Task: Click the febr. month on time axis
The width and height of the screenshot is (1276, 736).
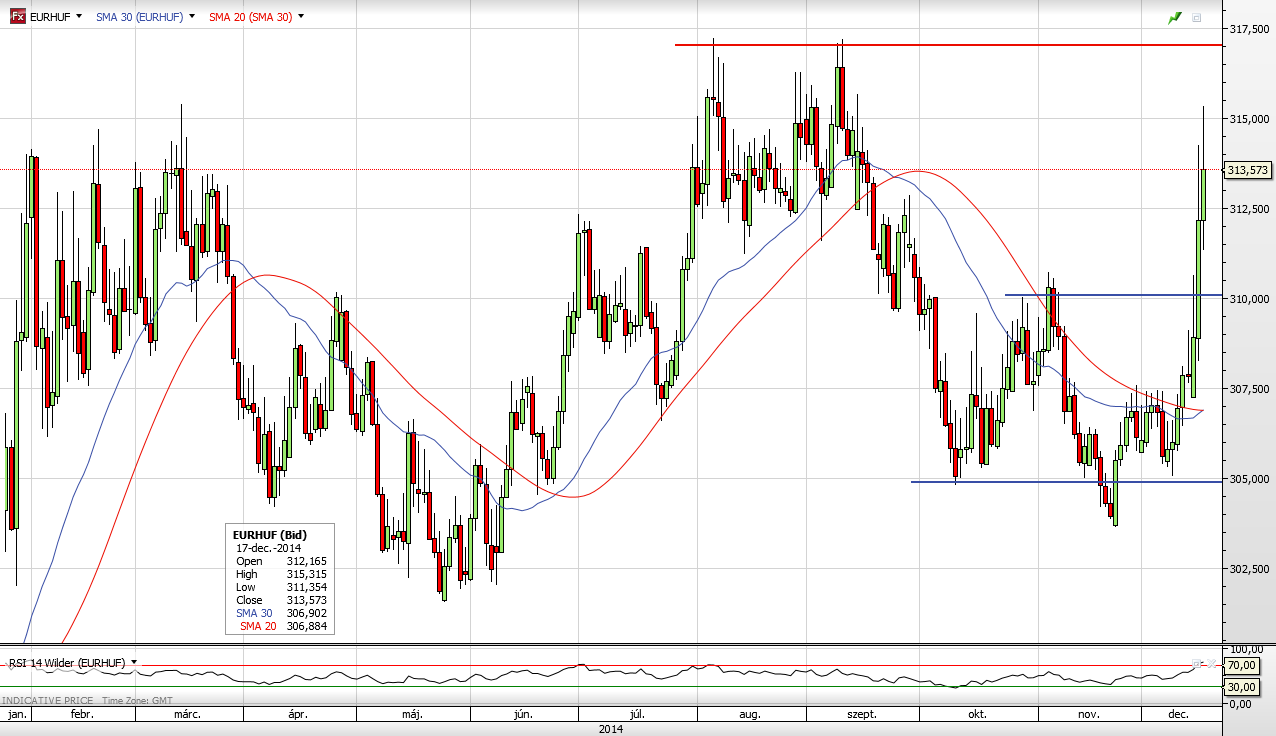Action: click(82, 715)
